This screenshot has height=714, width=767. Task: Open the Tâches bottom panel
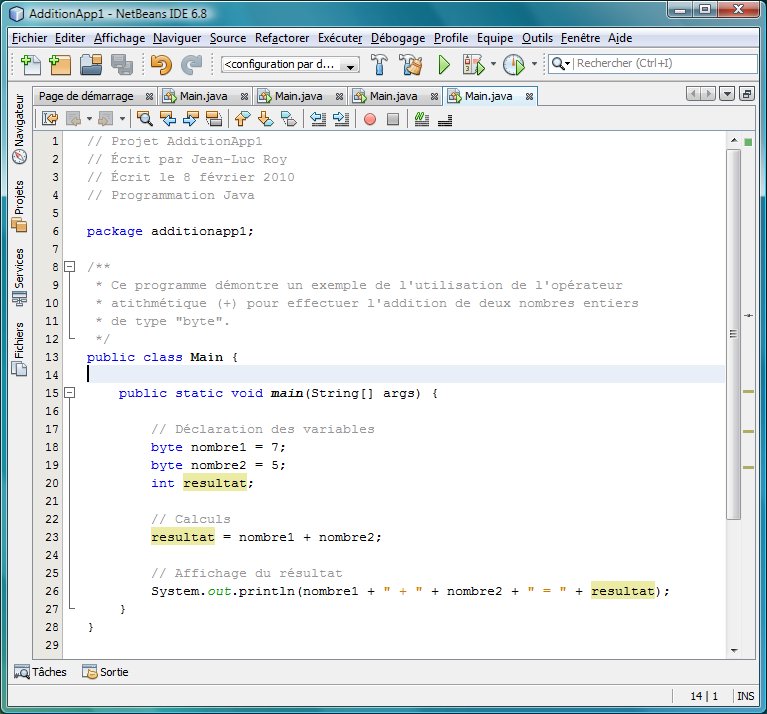(41, 672)
